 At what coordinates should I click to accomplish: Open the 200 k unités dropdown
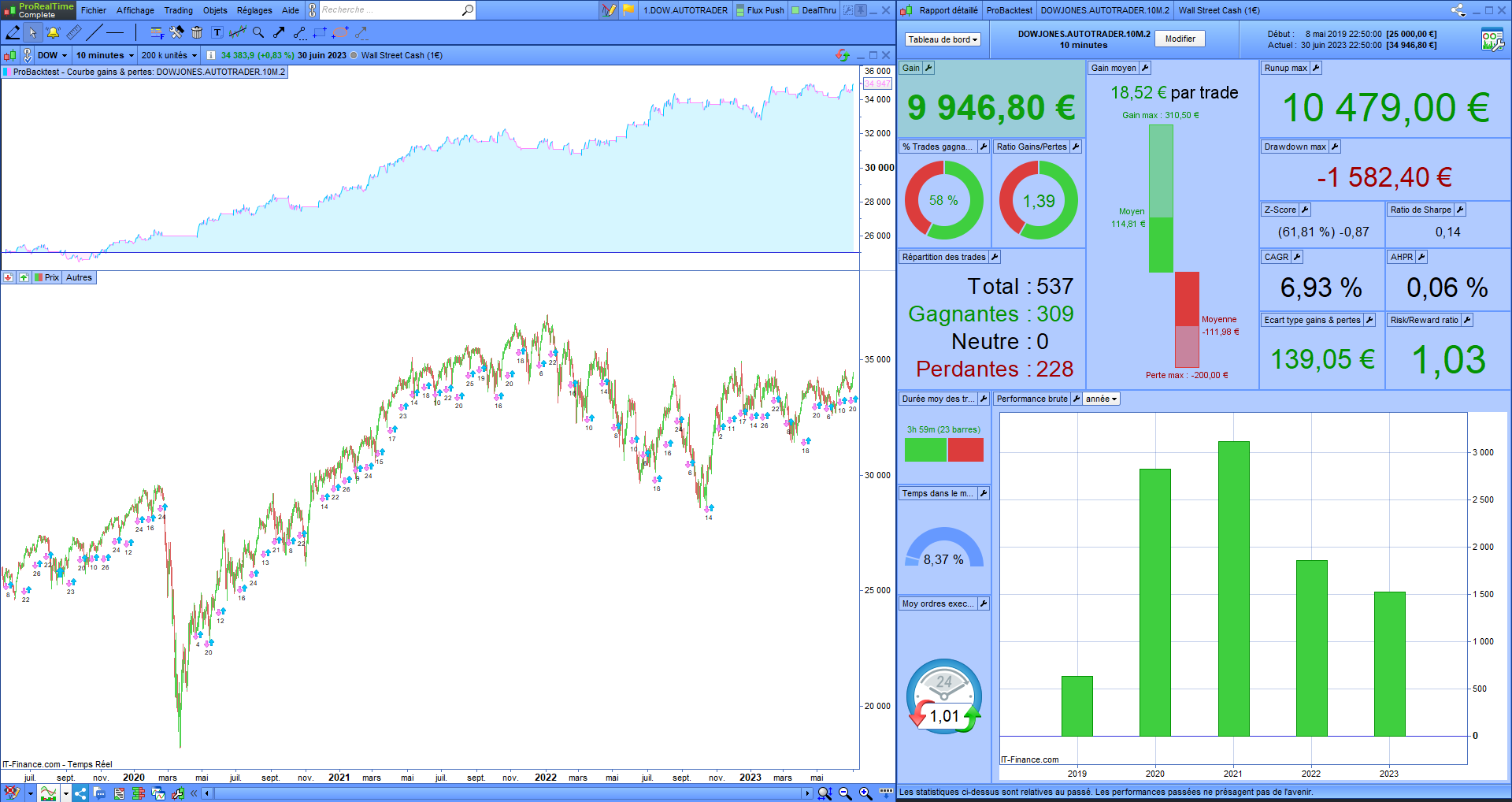pos(169,55)
